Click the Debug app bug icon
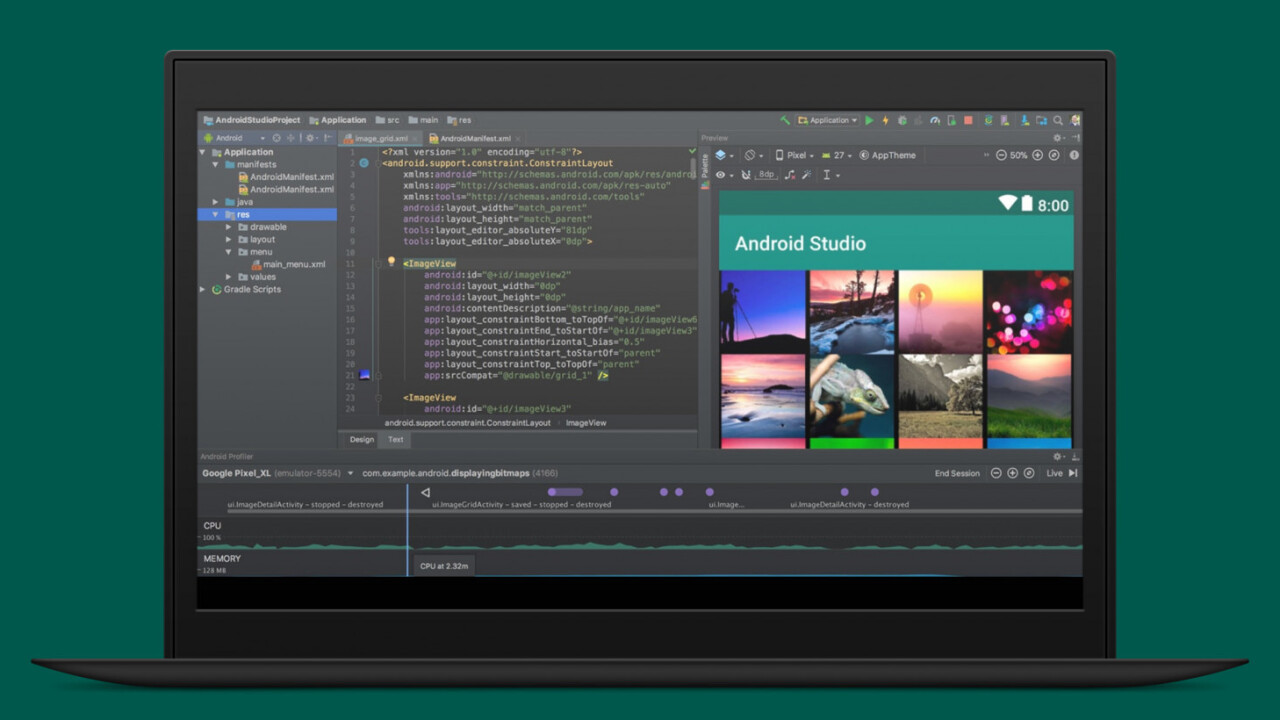 coord(902,120)
